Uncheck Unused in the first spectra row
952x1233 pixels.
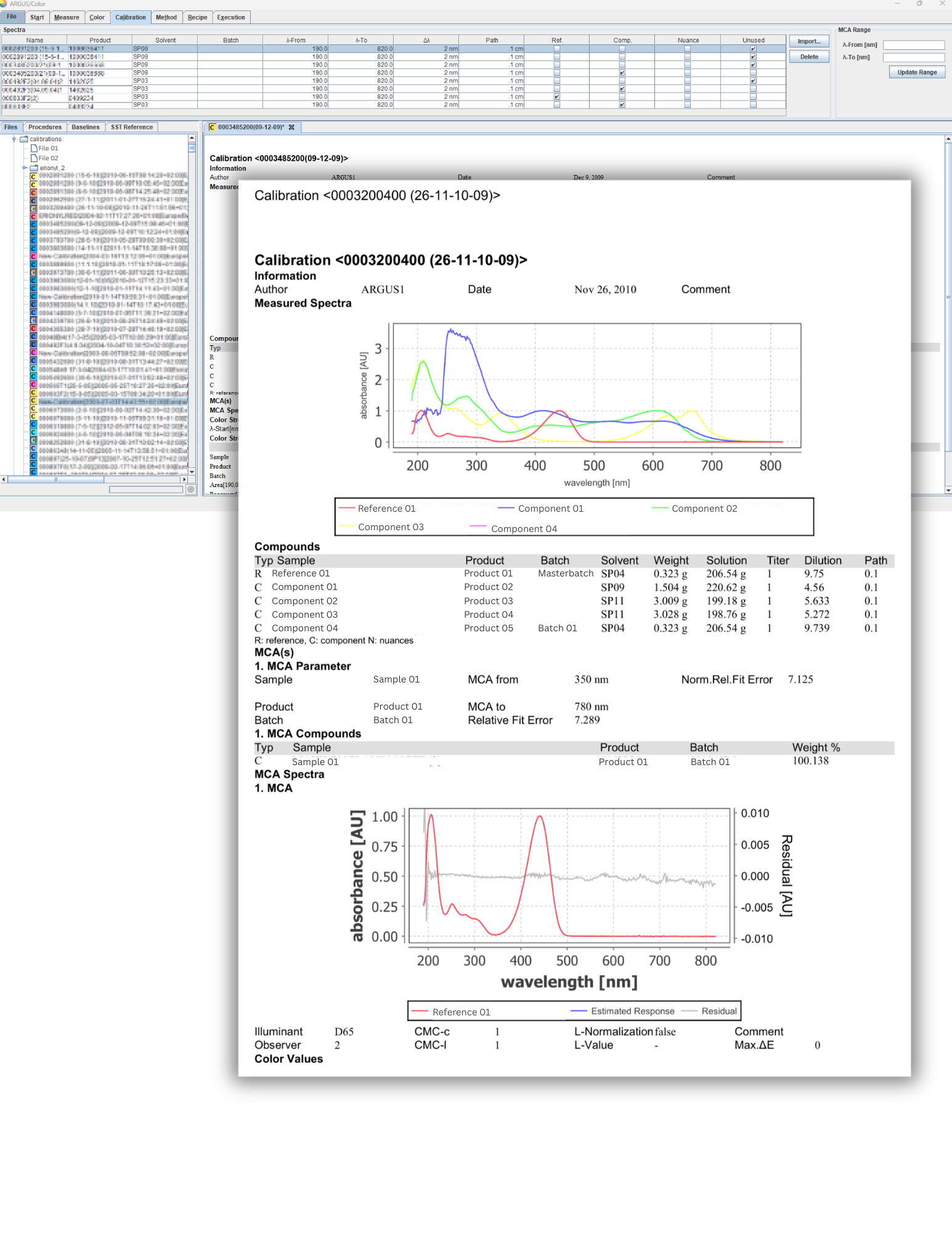click(x=753, y=49)
